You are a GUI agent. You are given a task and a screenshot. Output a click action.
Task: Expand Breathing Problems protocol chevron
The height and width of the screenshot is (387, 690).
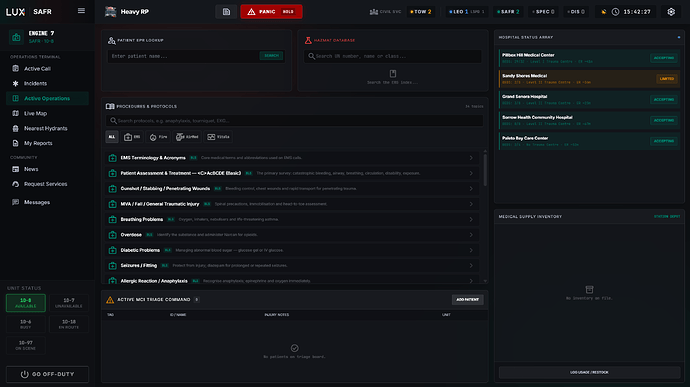pyautogui.click(x=471, y=219)
